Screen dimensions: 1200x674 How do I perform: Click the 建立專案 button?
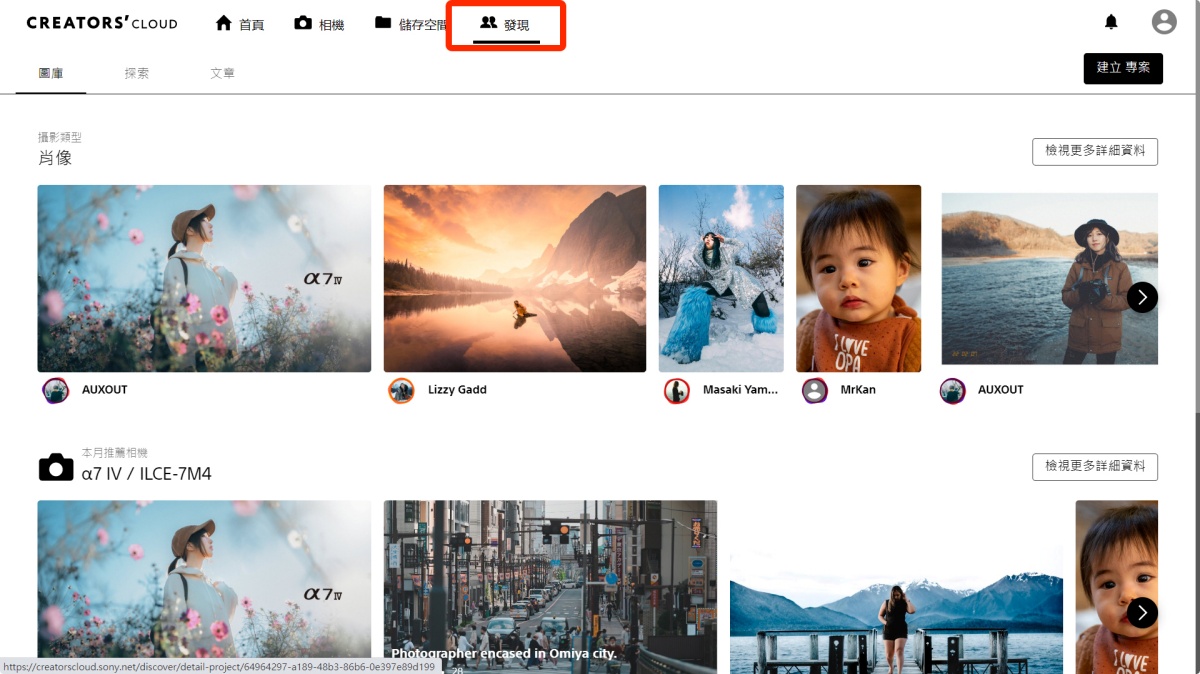click(1123, 68)
